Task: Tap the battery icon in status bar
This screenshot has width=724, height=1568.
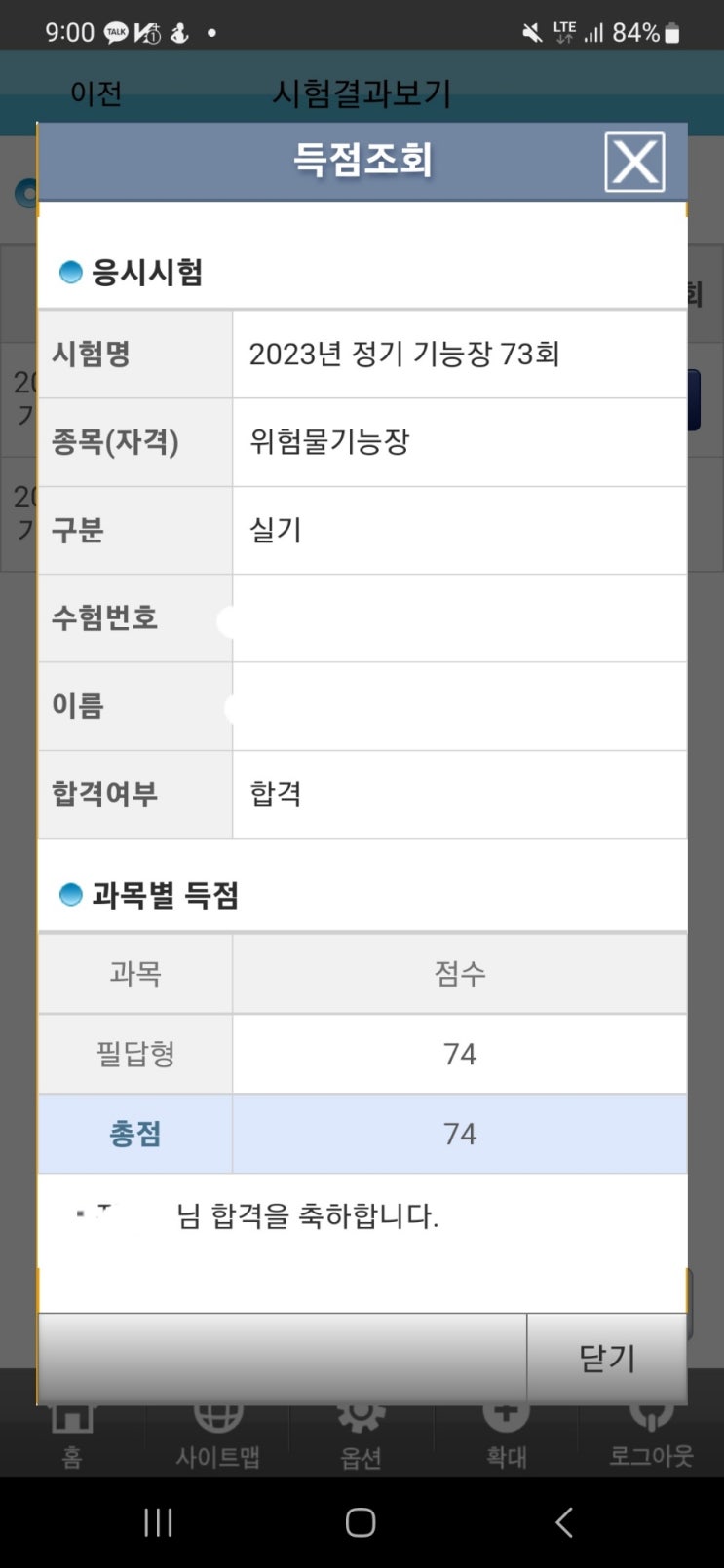Action: pyautogui.click(x=672, y=33)
